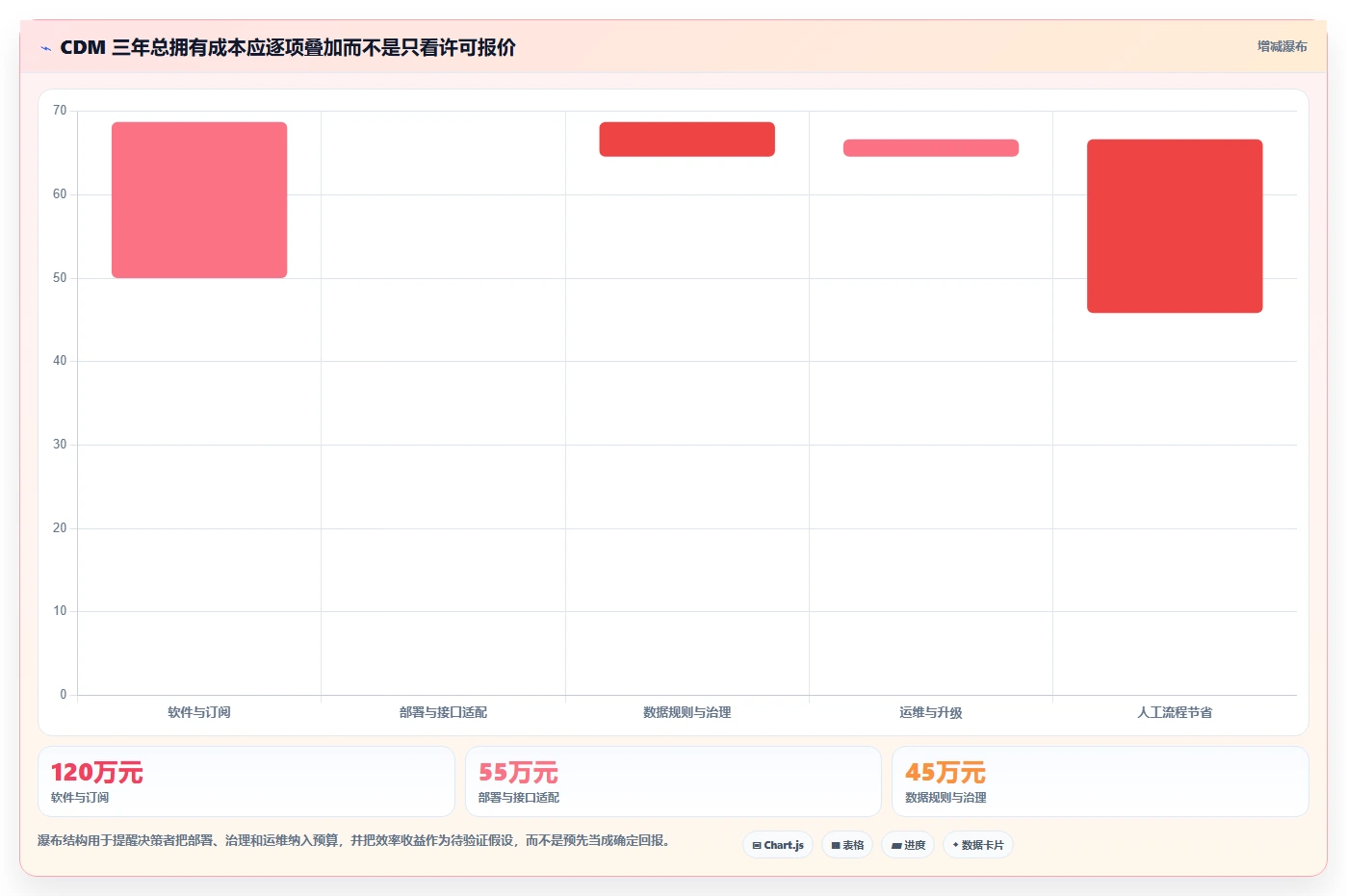Click the footnote text starting 瀑布结构用于提醒
This screenshot has width=1347, height=896.
(x=353, y=840)
